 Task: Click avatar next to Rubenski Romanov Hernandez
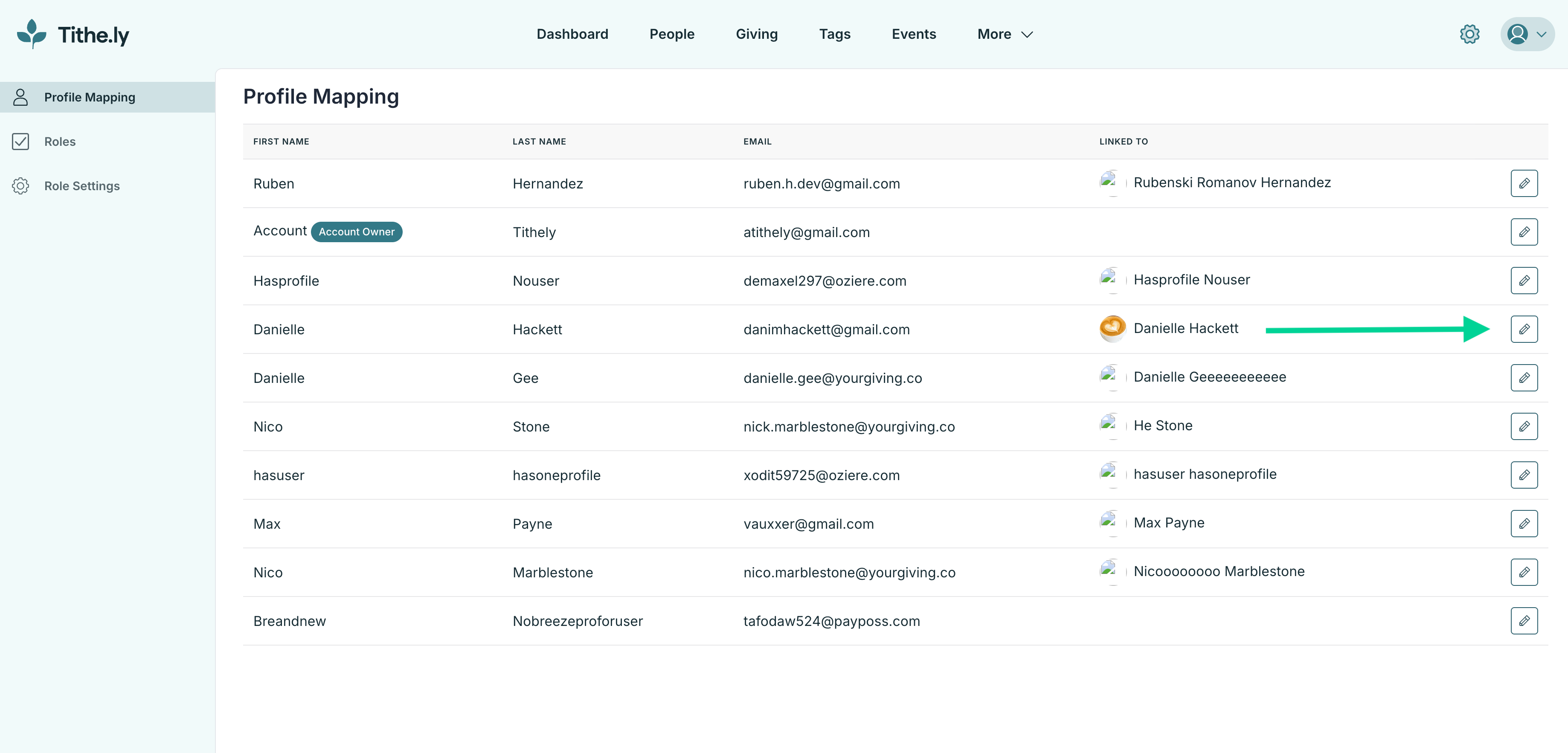(x=1112, y=182)
